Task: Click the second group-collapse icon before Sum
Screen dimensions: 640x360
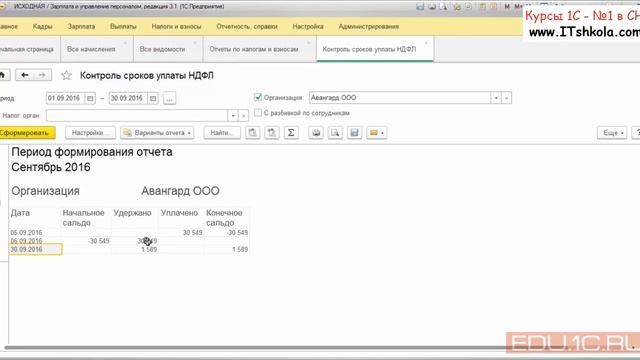Action: (272, 133)
